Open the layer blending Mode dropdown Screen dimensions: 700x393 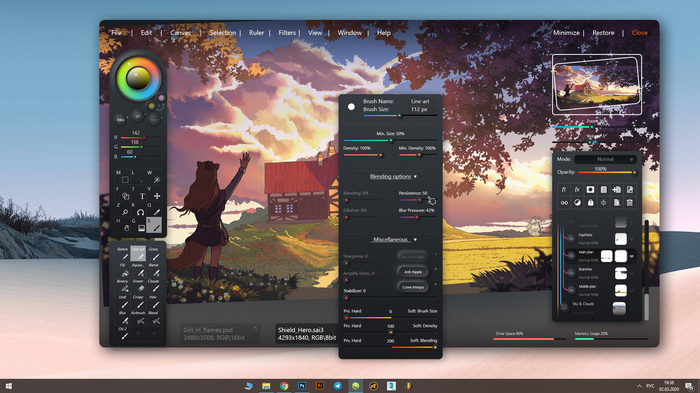tap(605, 159)
